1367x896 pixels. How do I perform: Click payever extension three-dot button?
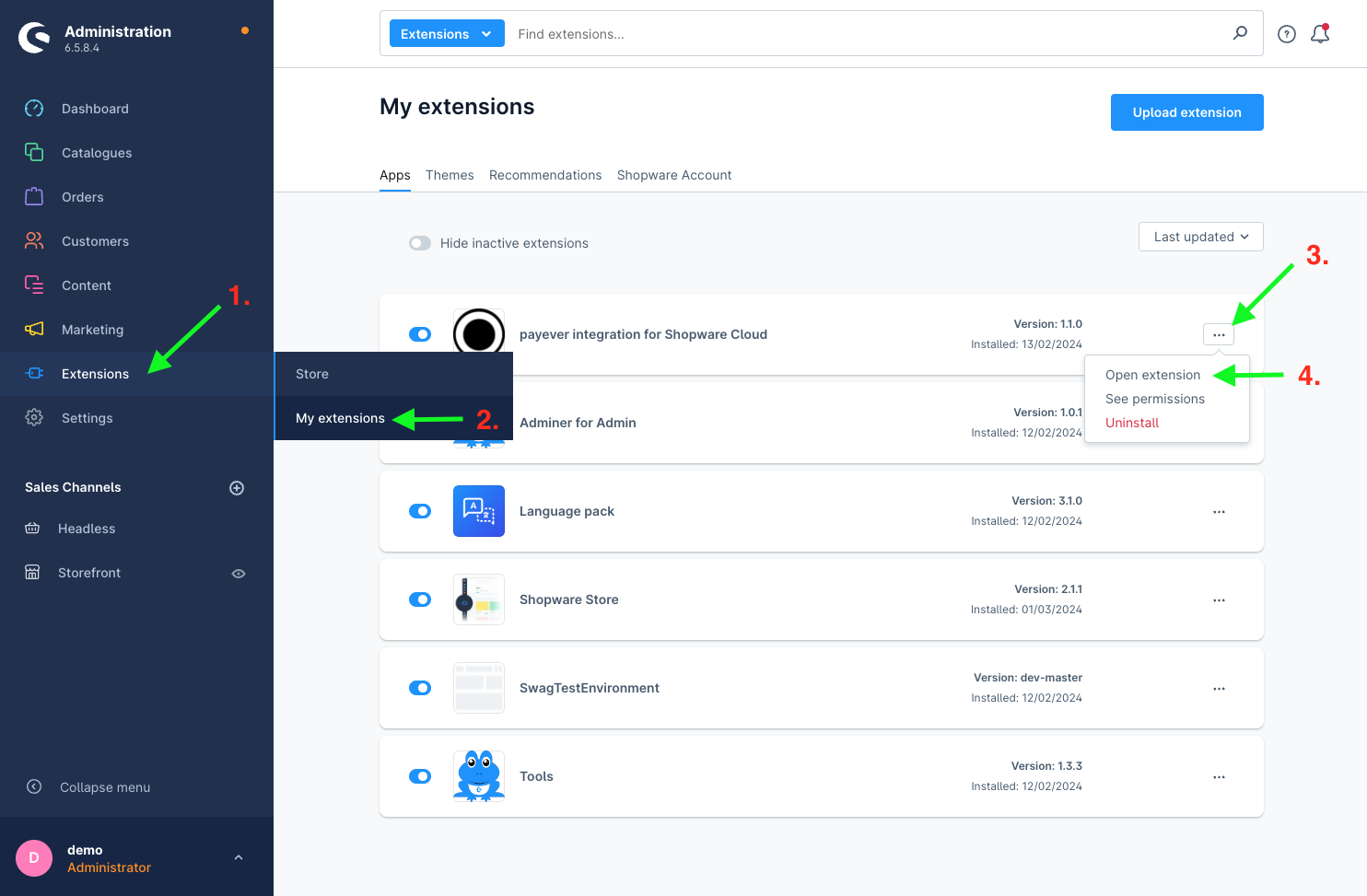pyautogui.click(x=1219, y=335)
